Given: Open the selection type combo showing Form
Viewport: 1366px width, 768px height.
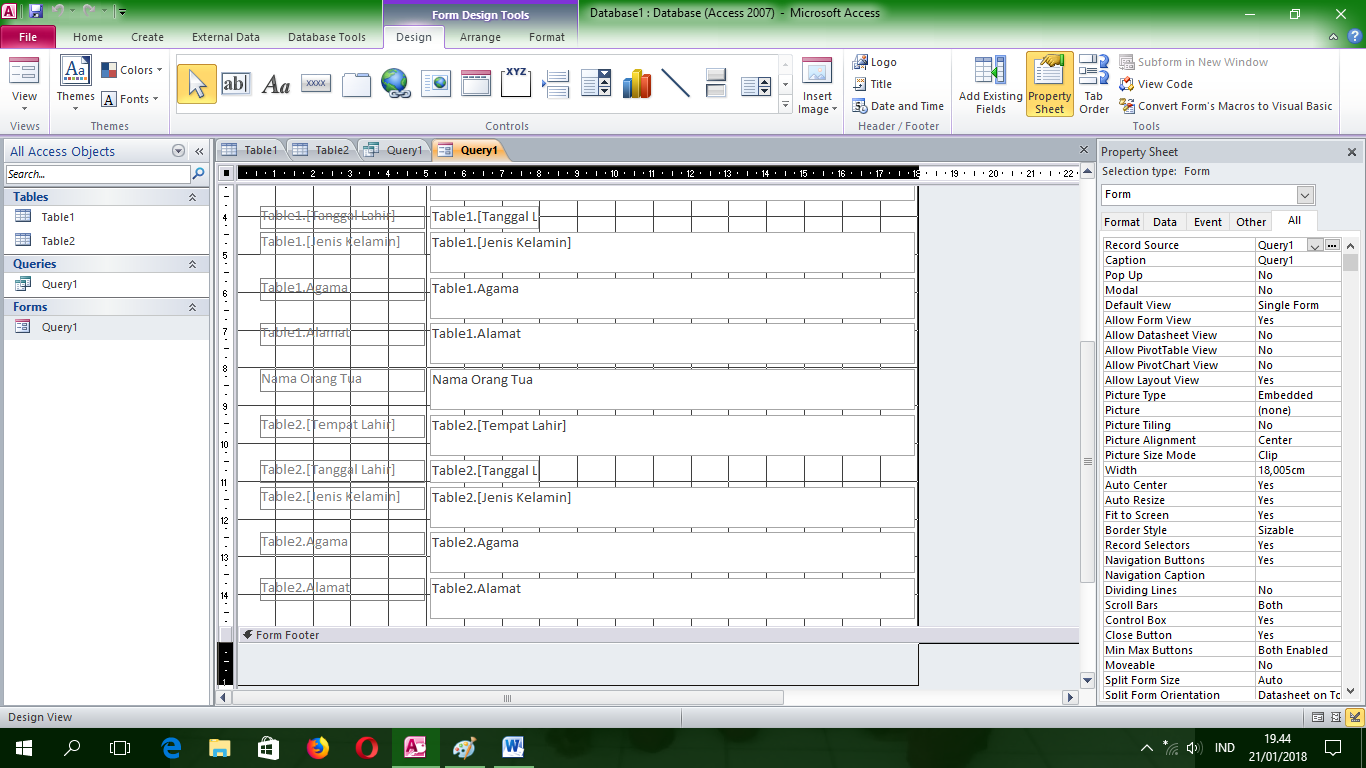Looking at the screenshot, I should 1305,195.
